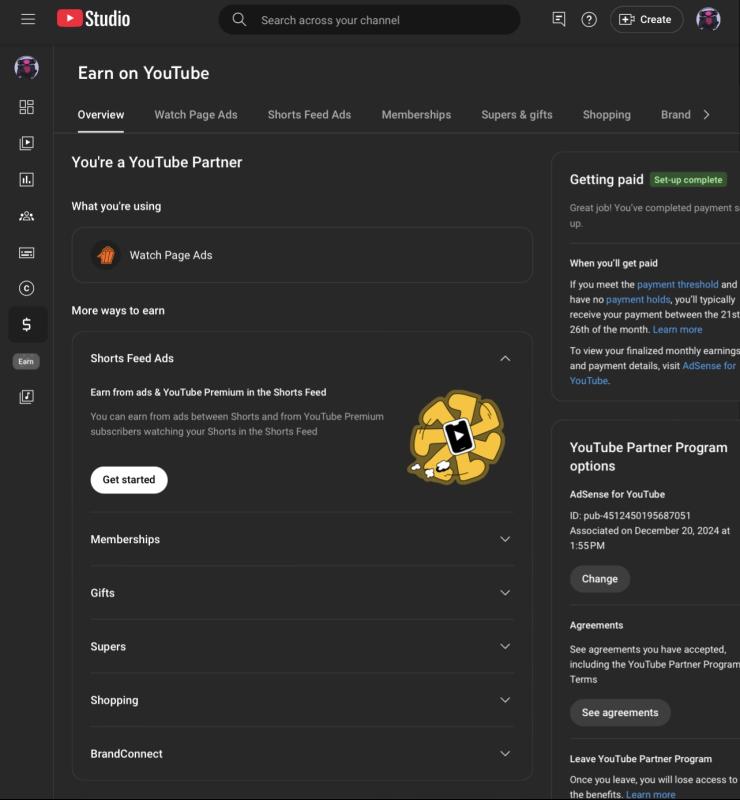
Task: Click the What you're using heading
Action: click(116, 206)
